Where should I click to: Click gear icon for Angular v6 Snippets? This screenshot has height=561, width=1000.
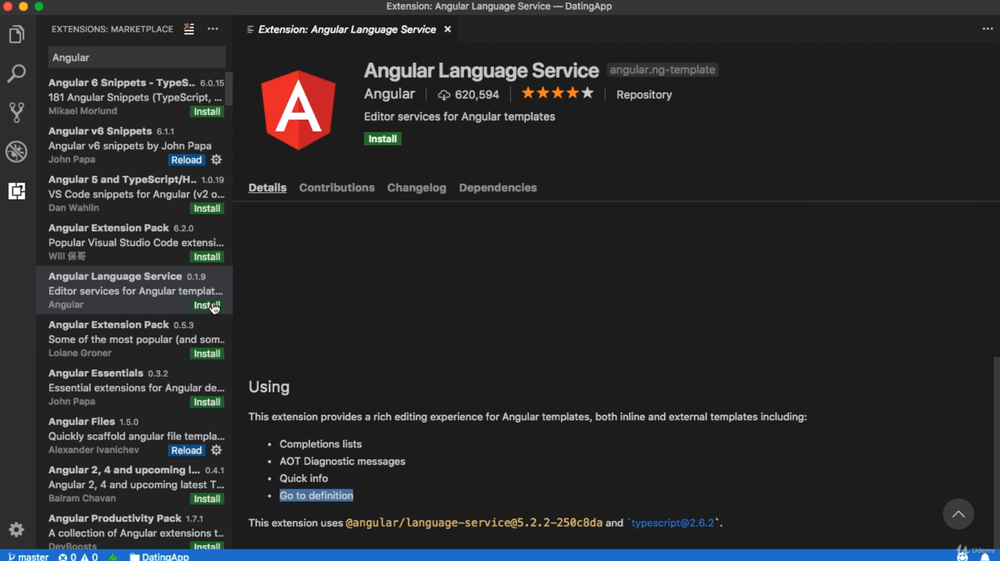point(216,160)
